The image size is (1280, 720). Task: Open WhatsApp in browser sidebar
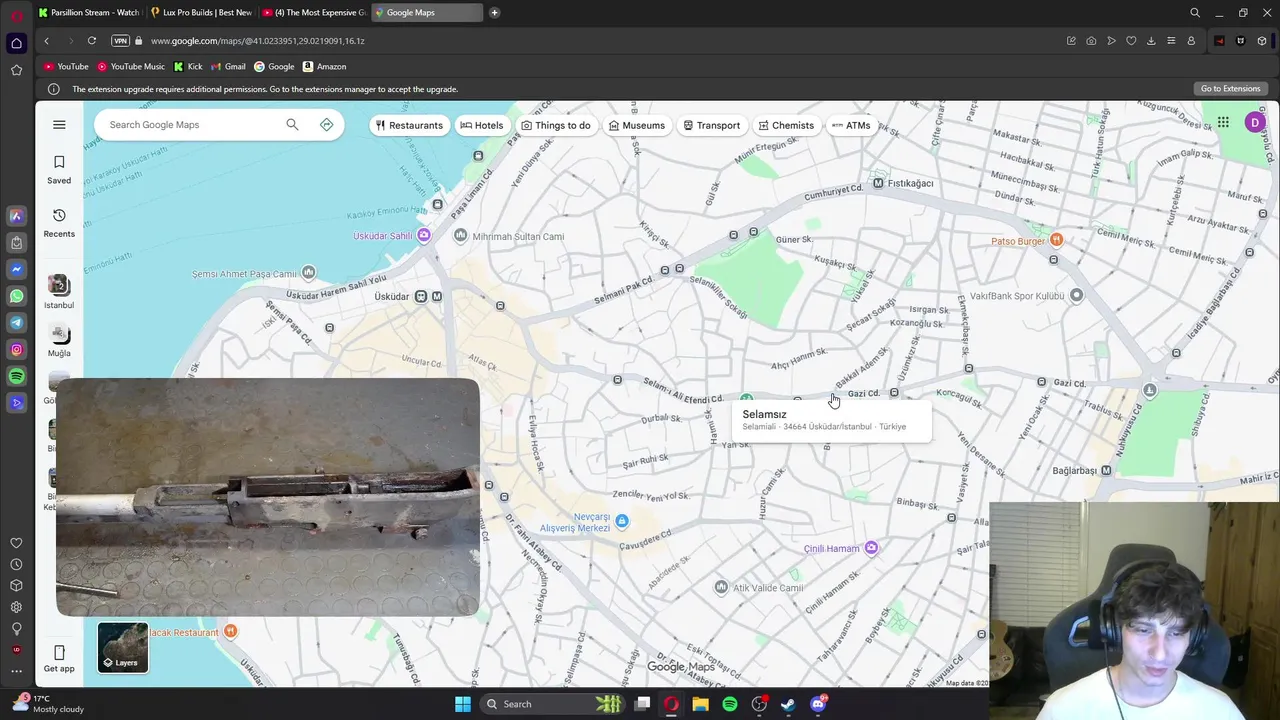click(x=16, y=296)
